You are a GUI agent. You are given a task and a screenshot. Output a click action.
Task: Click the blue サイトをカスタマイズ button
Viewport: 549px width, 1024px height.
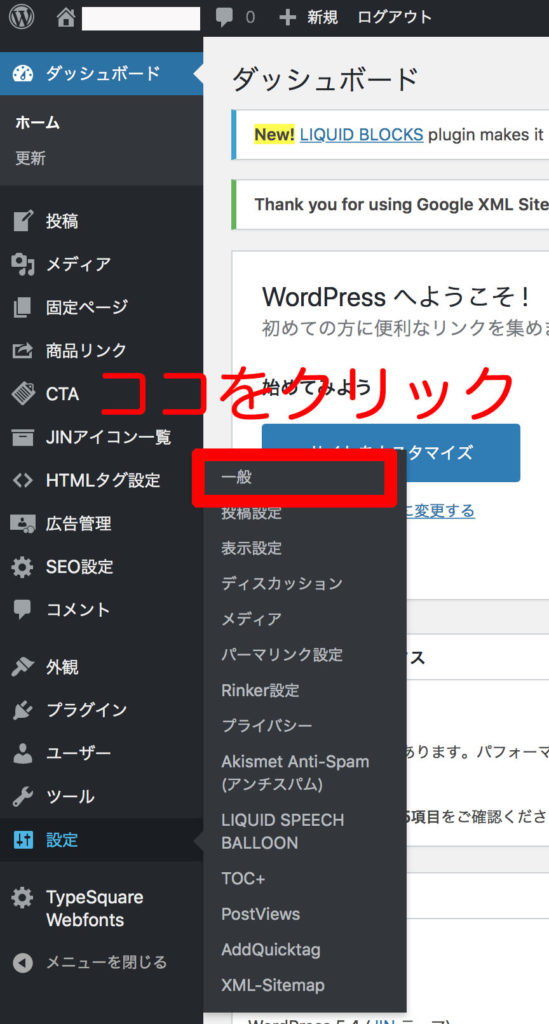tap(391, 453)
